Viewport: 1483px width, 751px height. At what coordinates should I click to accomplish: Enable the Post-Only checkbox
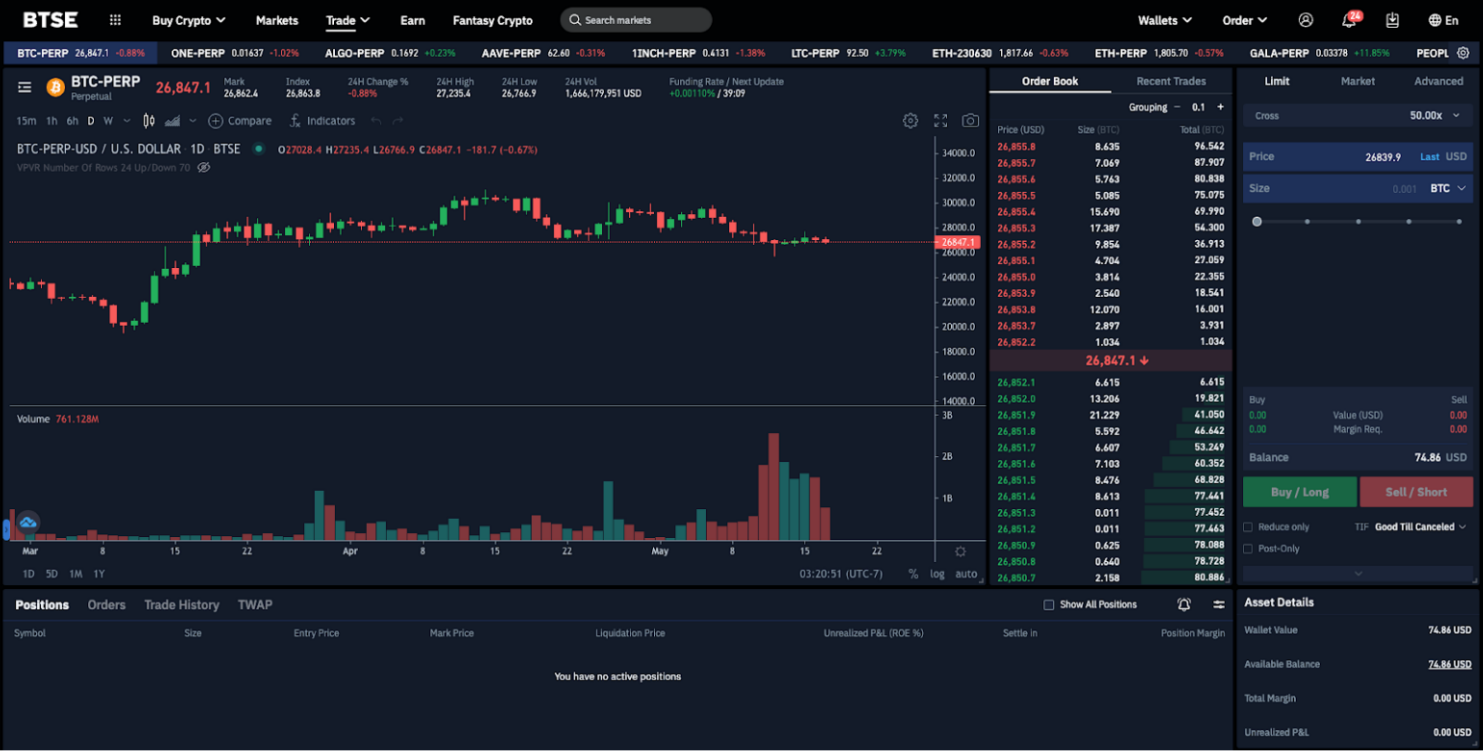pyautogui.click(x=1247, y=548)
